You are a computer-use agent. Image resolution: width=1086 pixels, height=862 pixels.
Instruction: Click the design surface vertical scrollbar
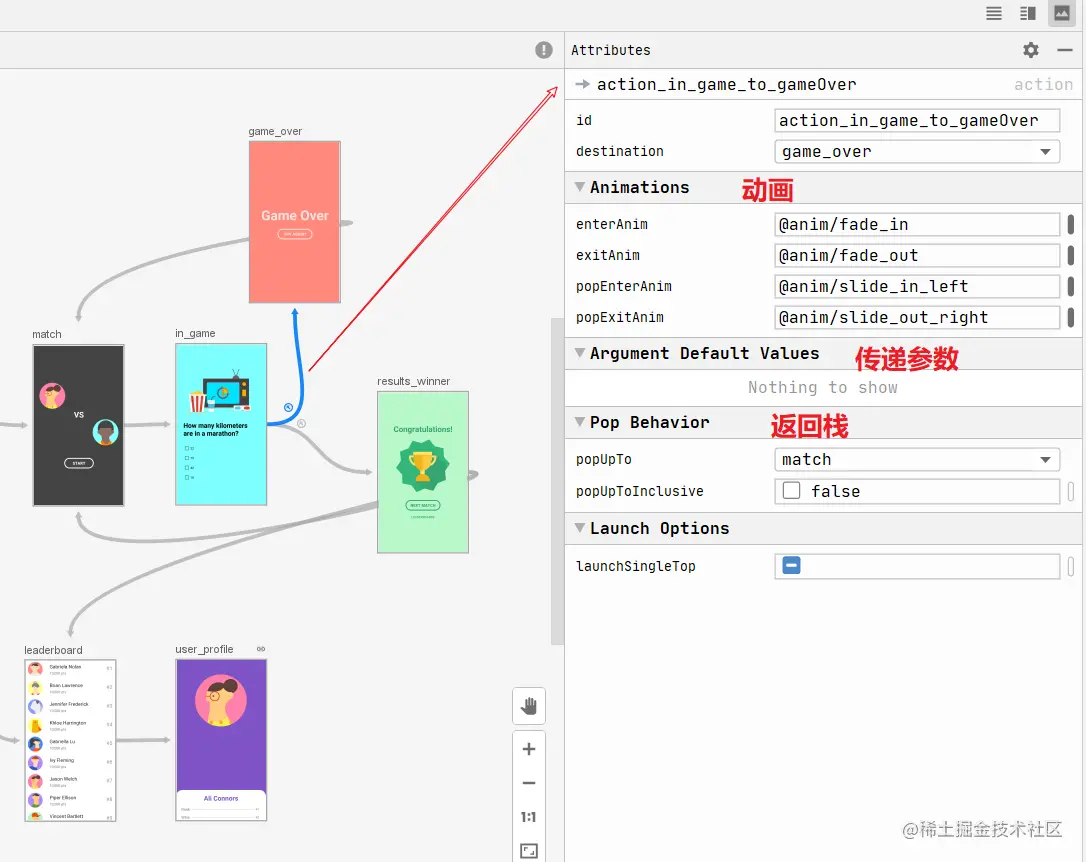tap(557, 481)
